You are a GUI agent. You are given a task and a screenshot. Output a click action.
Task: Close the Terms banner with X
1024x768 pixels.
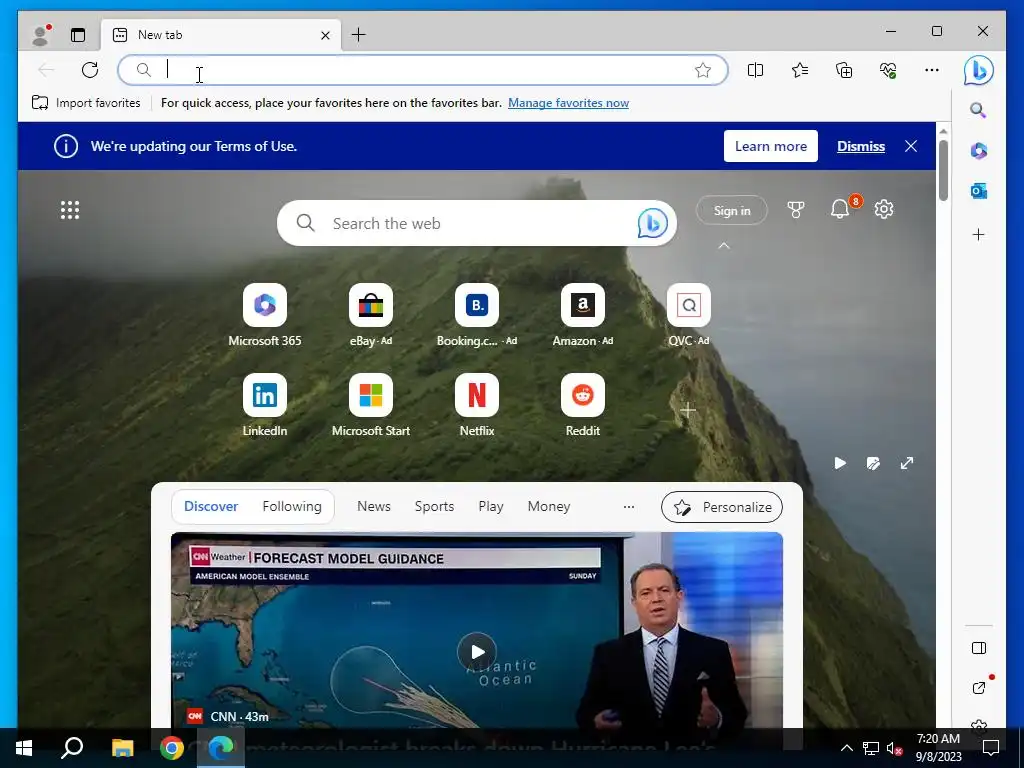[x=911, y=146]
